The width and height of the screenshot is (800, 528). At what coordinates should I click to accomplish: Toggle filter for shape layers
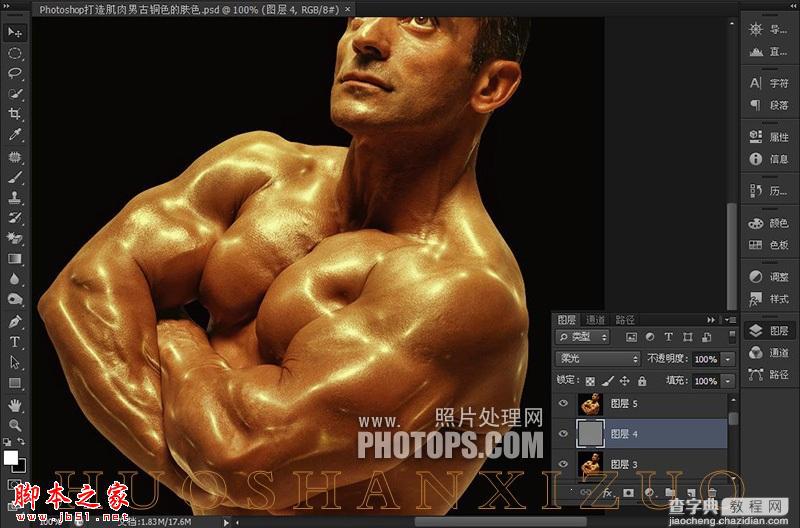tap(688, 337)
